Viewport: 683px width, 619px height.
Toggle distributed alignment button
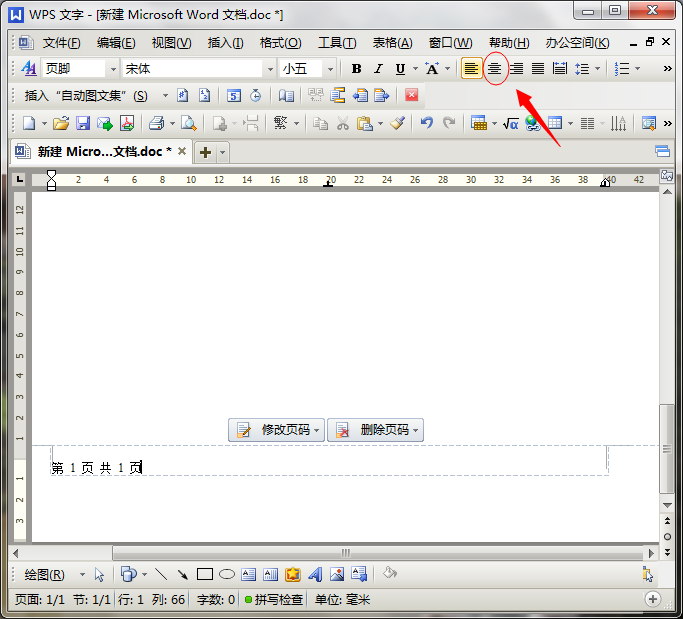click(x=560, y=69)
